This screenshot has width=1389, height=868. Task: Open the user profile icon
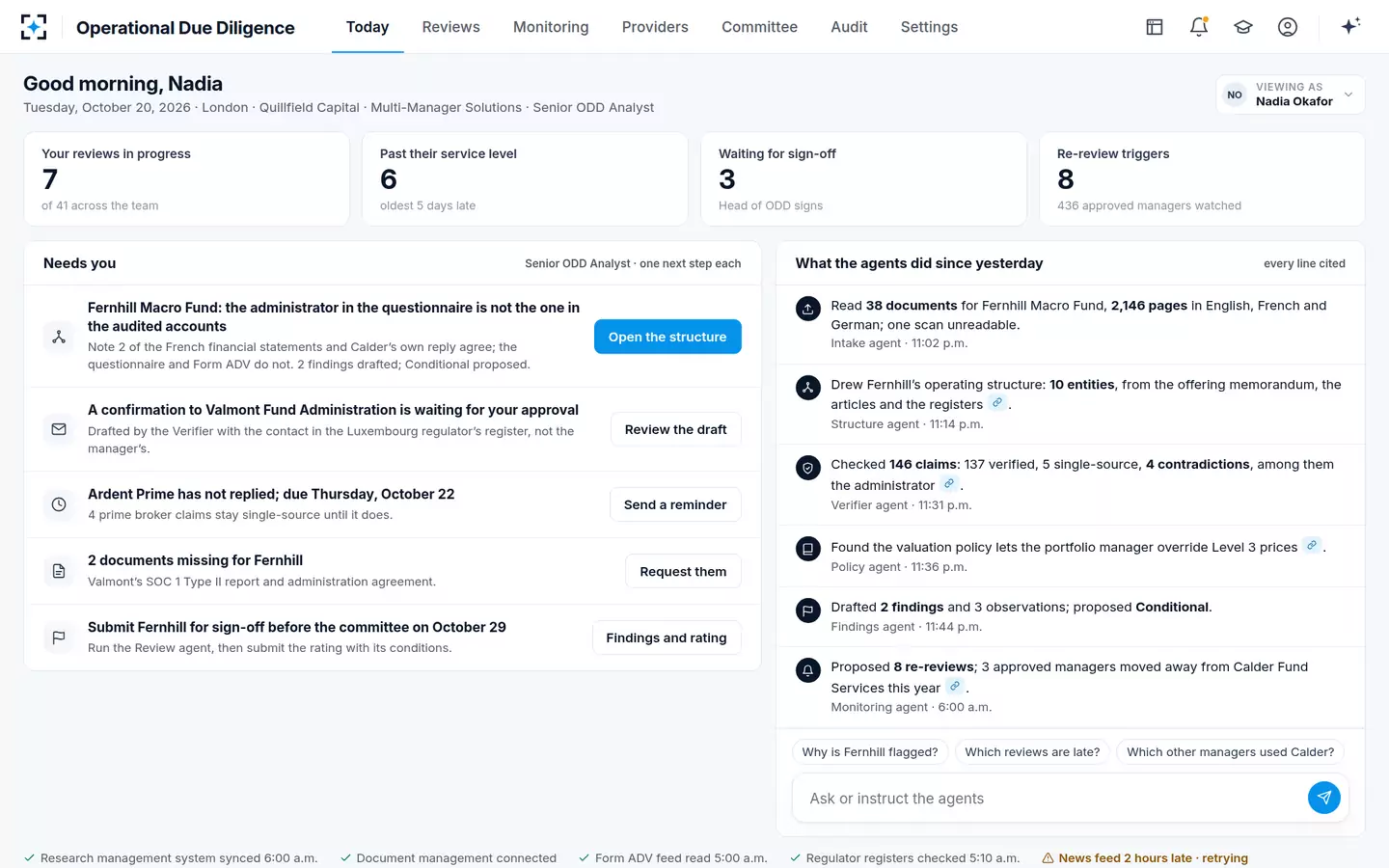pyautogui.click(x=1288, y=27)
